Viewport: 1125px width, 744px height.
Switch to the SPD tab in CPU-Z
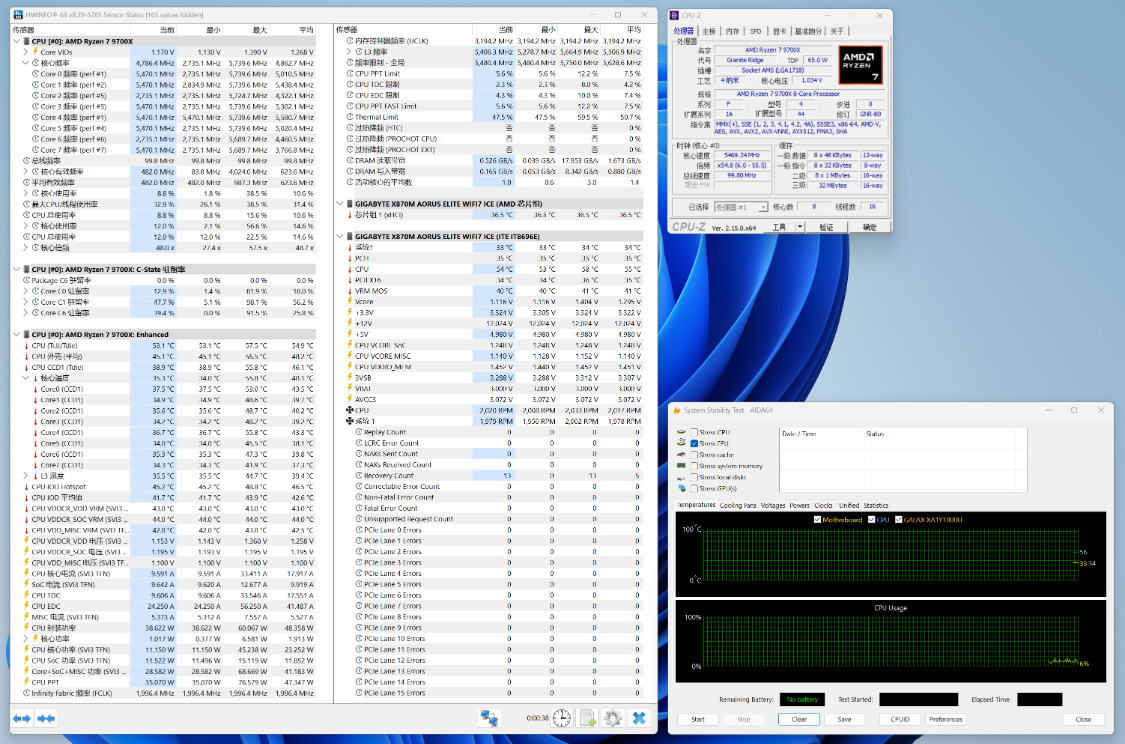point(755,31)
